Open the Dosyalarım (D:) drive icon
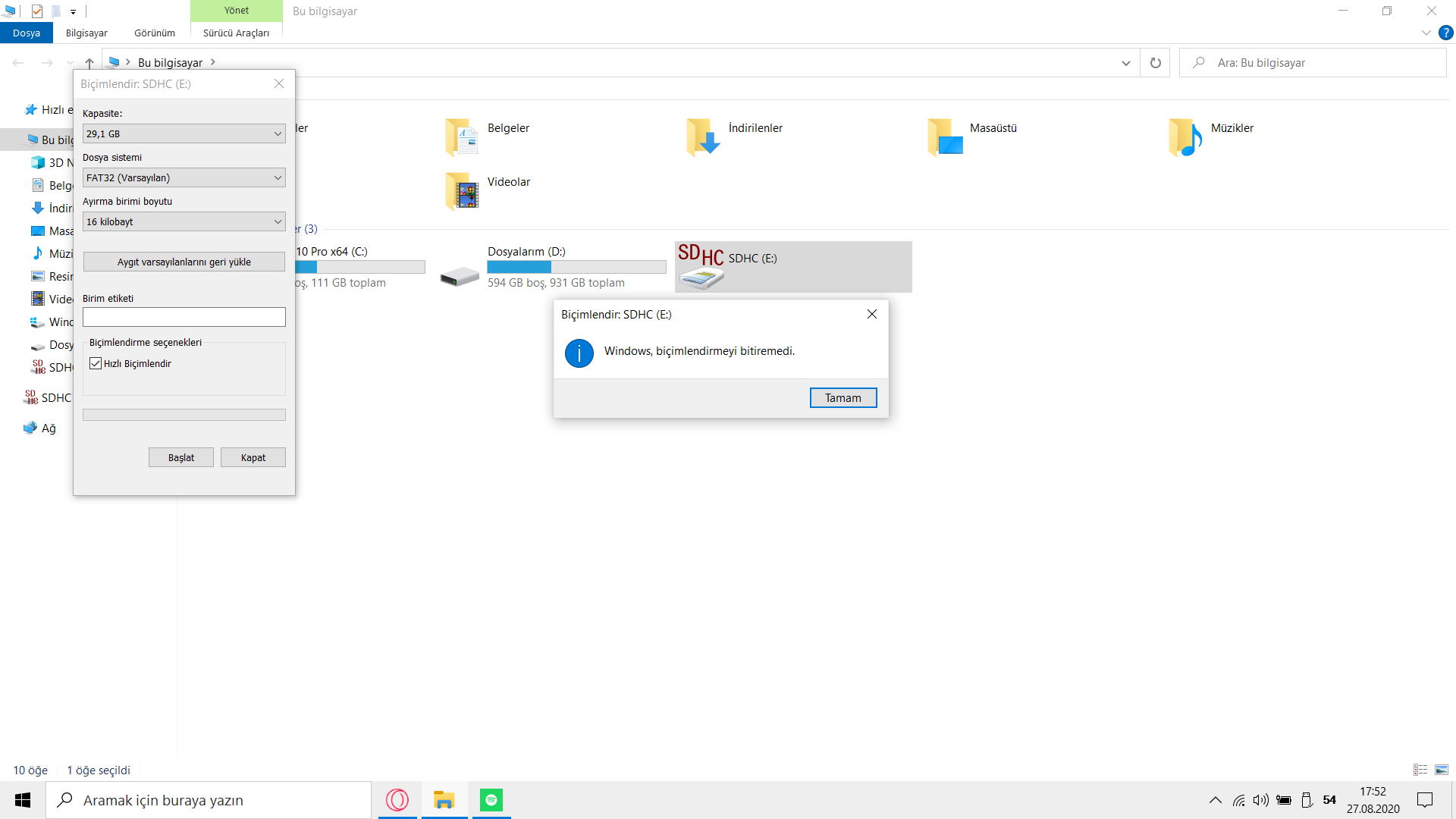 (460, 276)
